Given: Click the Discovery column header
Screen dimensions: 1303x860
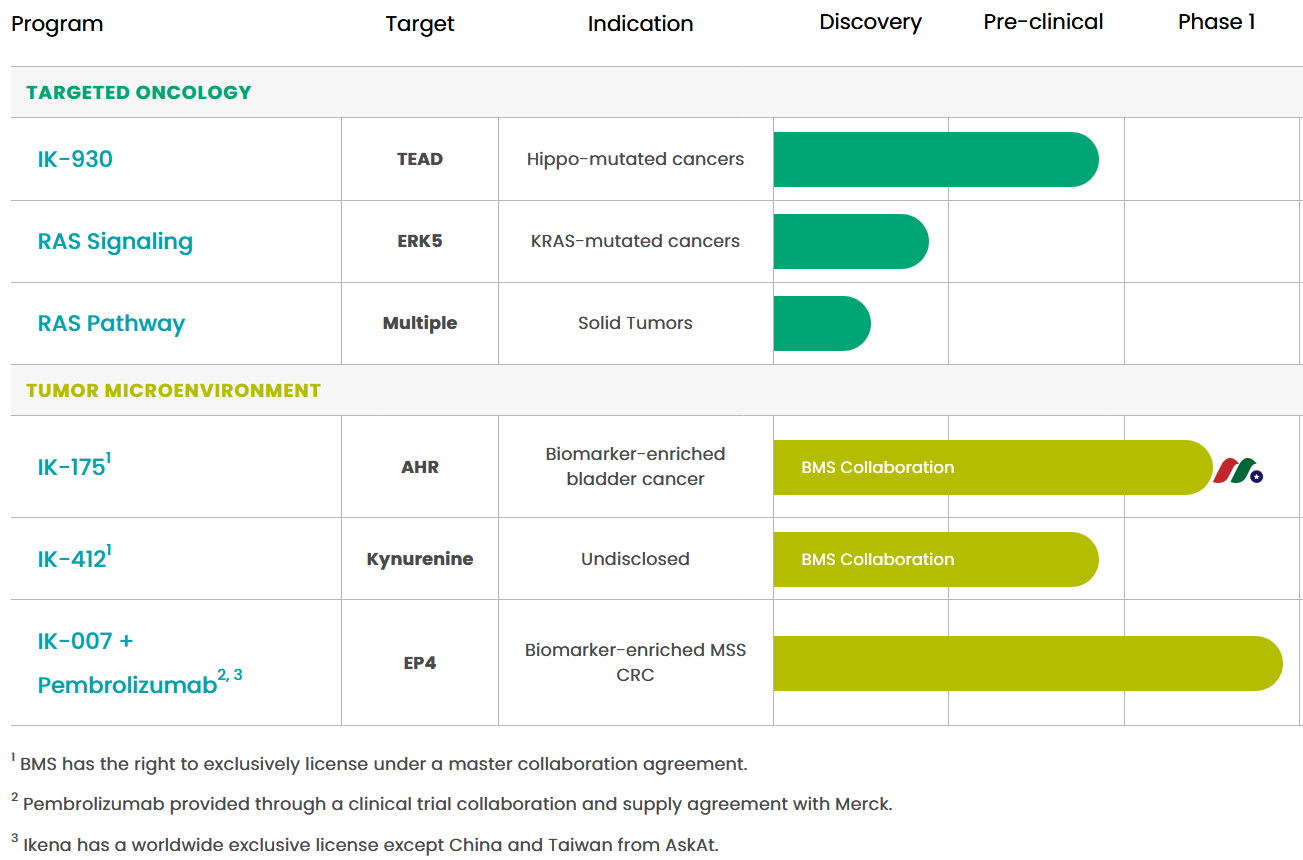Looking at the screenshot, I should pos(870,22).
